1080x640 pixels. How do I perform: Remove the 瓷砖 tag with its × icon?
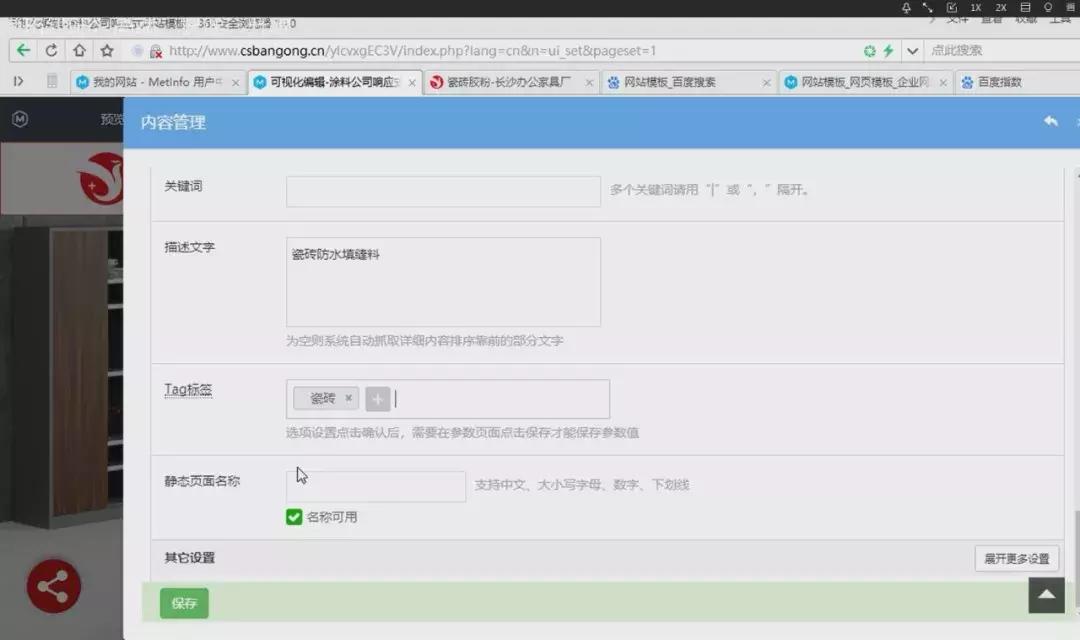[x=348, y=398]
